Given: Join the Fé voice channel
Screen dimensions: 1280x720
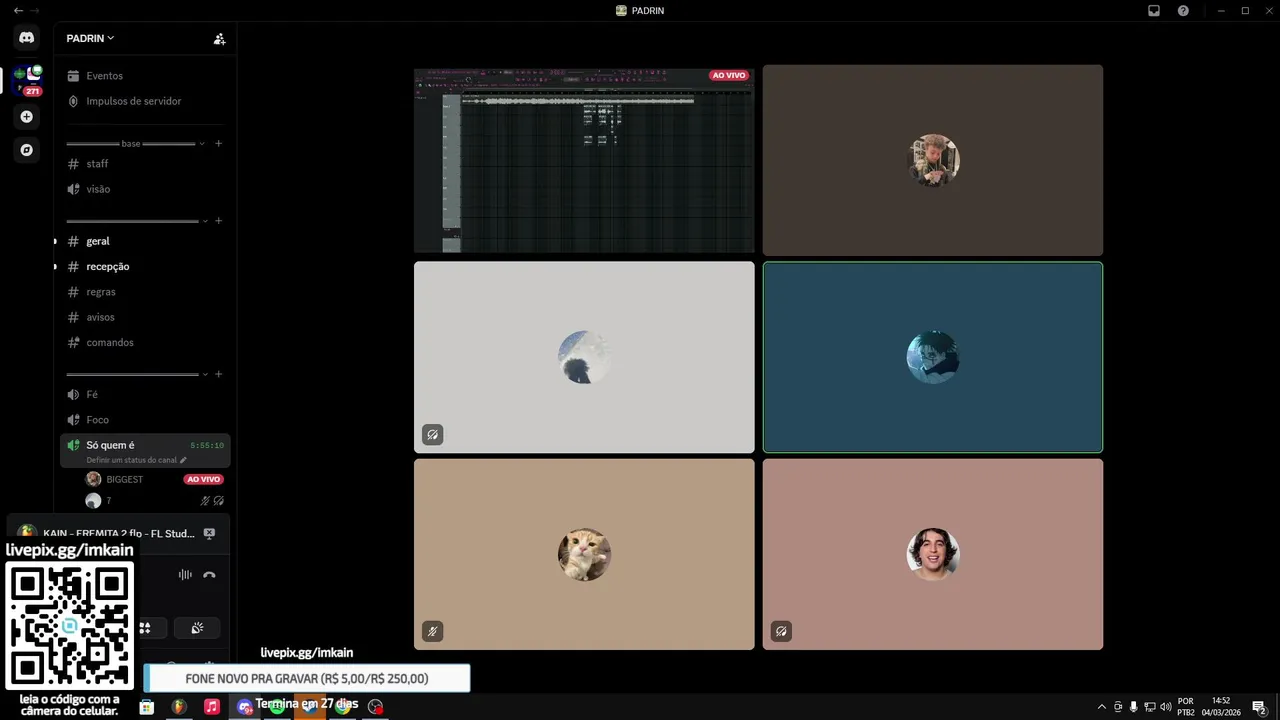Looking at the screenshot, I should [145, 395].
